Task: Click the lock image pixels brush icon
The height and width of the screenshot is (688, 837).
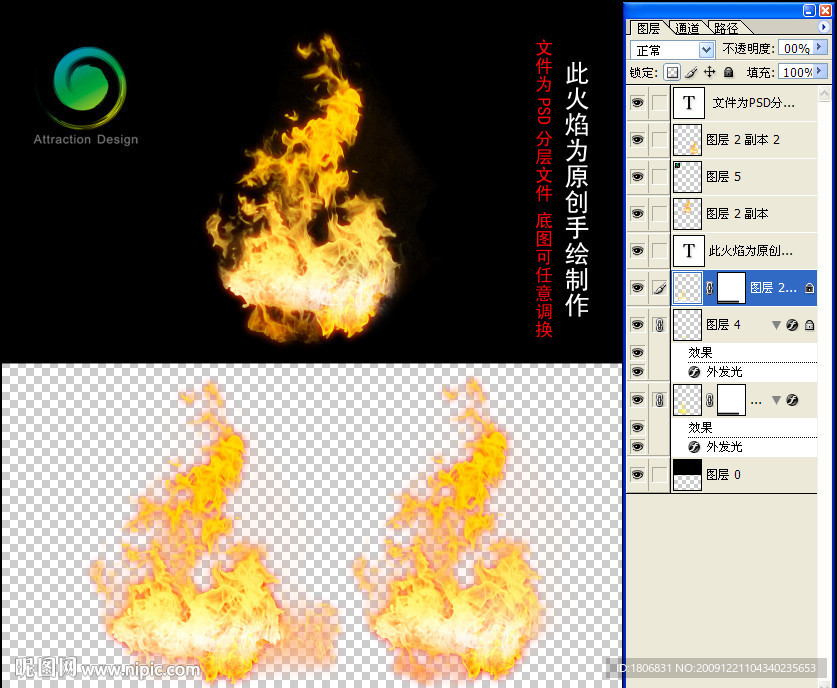Action: coord(691,72)
